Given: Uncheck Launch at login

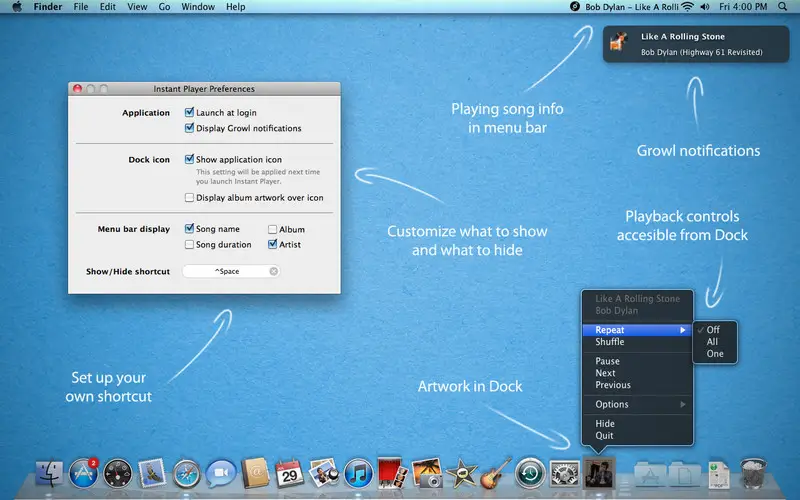Looking at the screenshot, I should coord(189,112).
